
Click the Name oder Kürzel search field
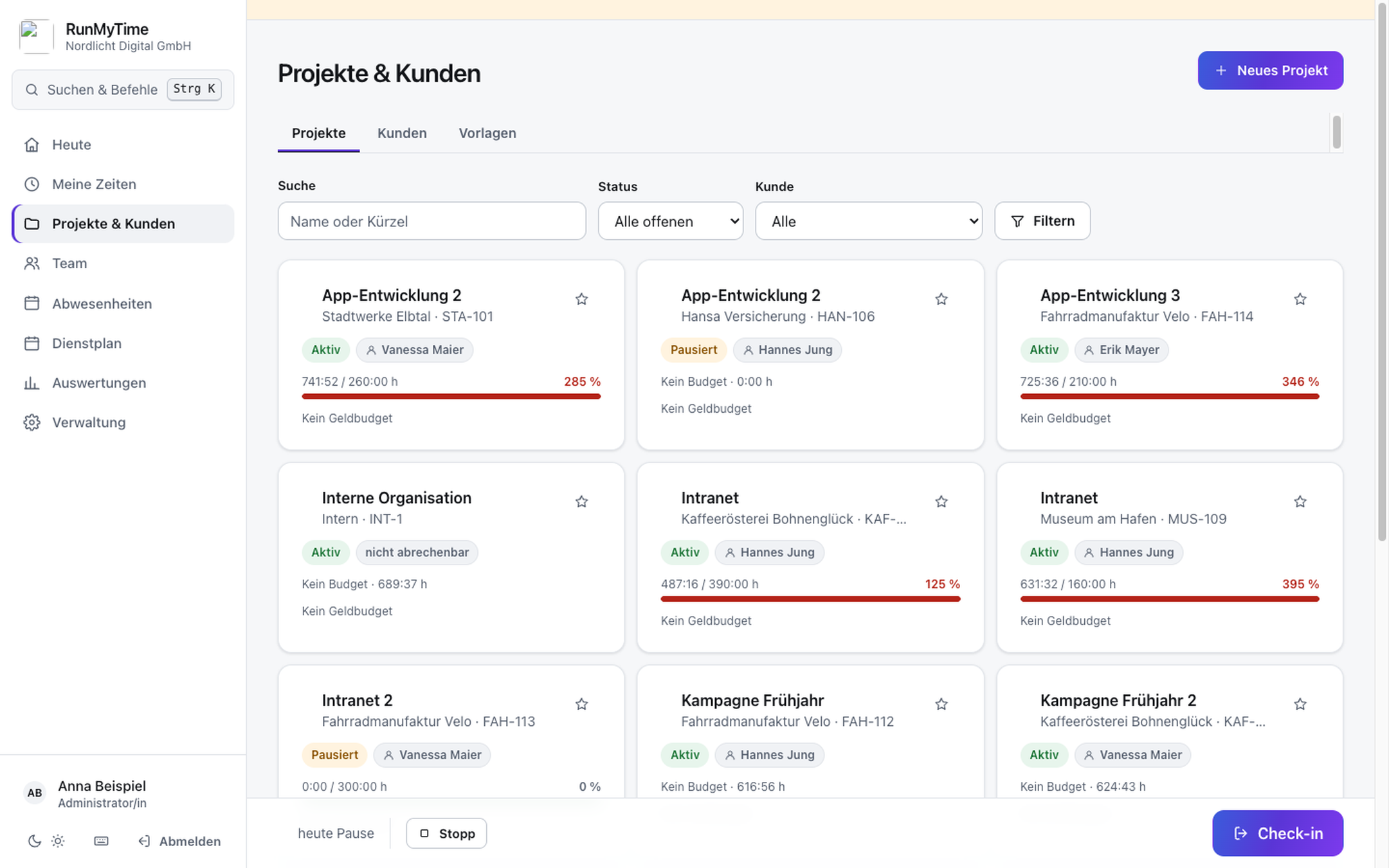[x=432, y=221]
